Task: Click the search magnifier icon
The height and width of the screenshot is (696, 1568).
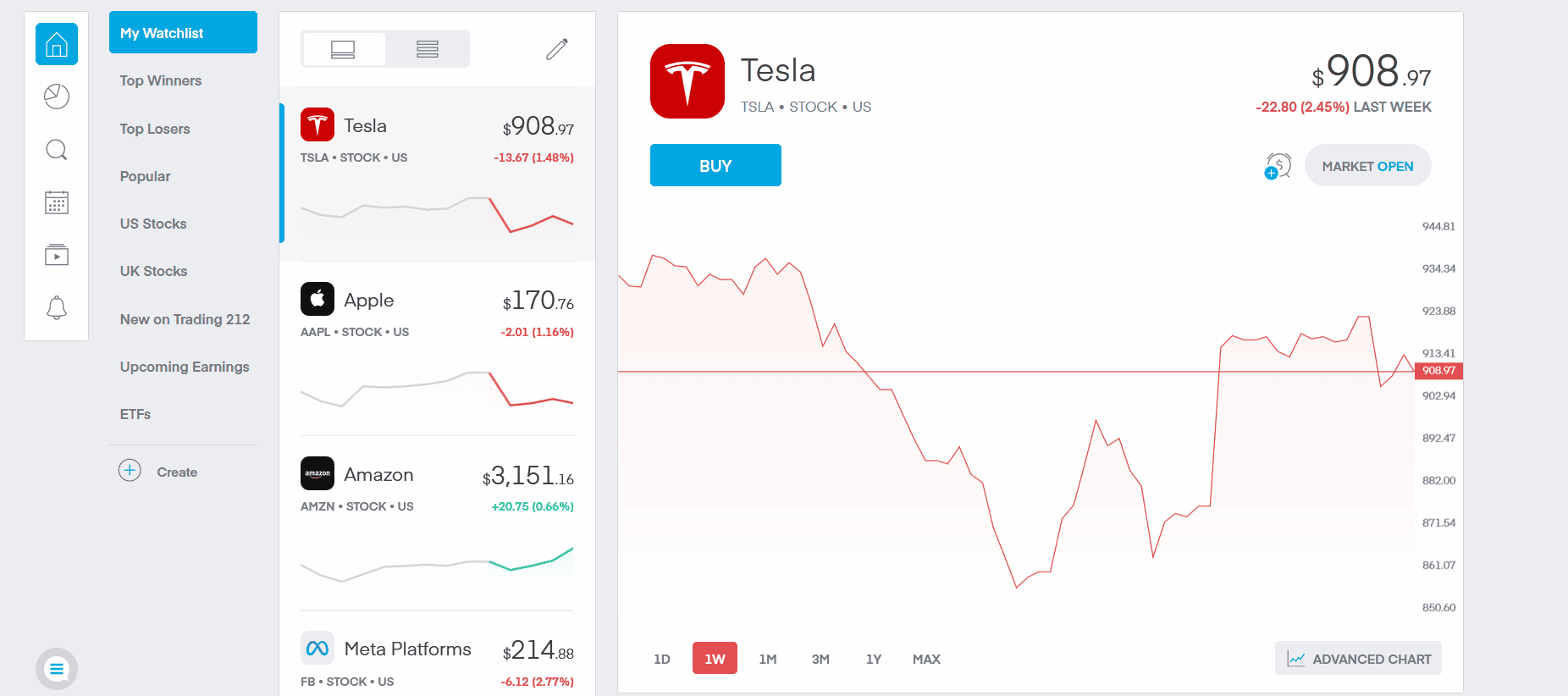Action: click(x=57, y=150)
